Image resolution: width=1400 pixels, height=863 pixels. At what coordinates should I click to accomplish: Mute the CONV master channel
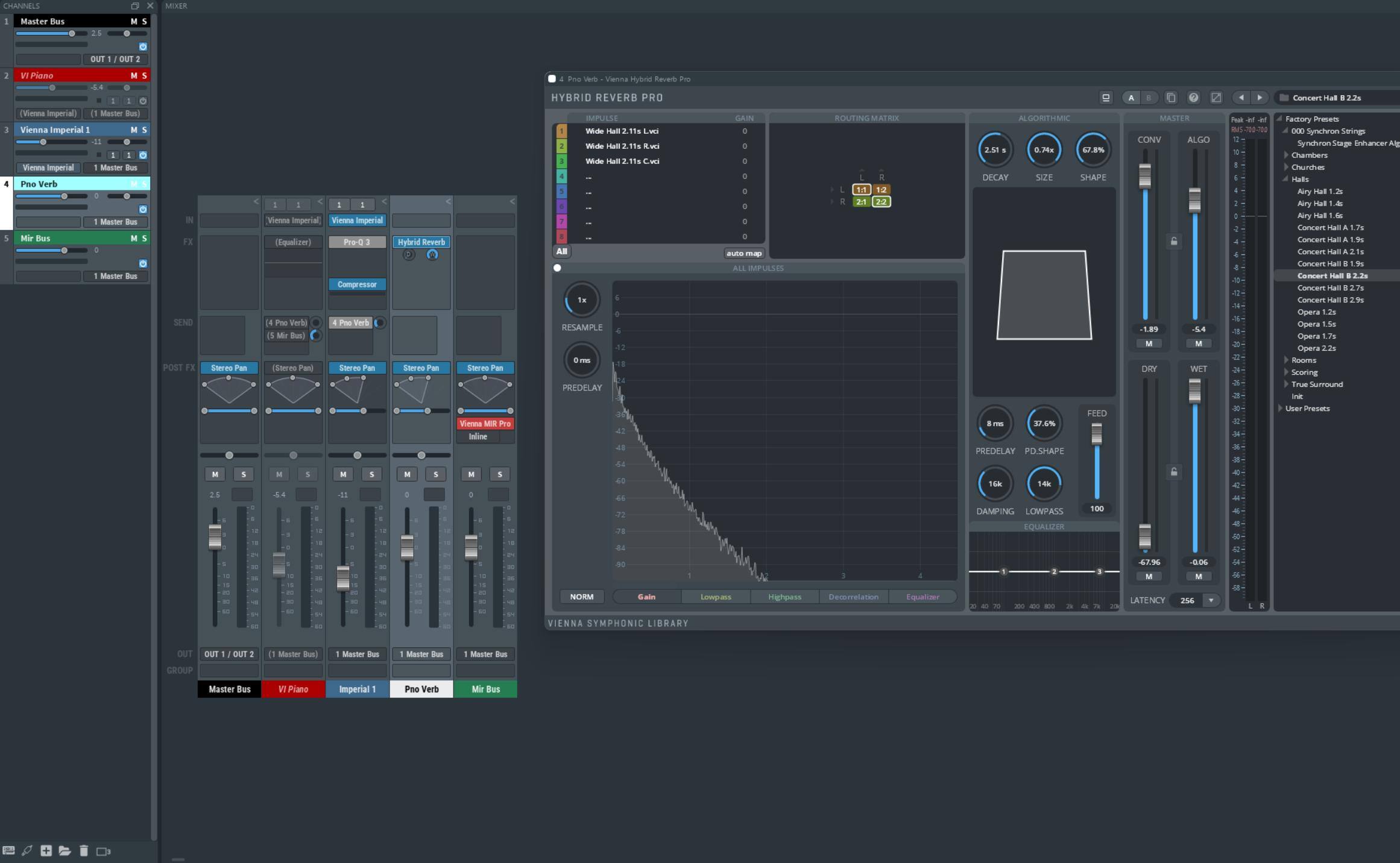pos(1149,344)
